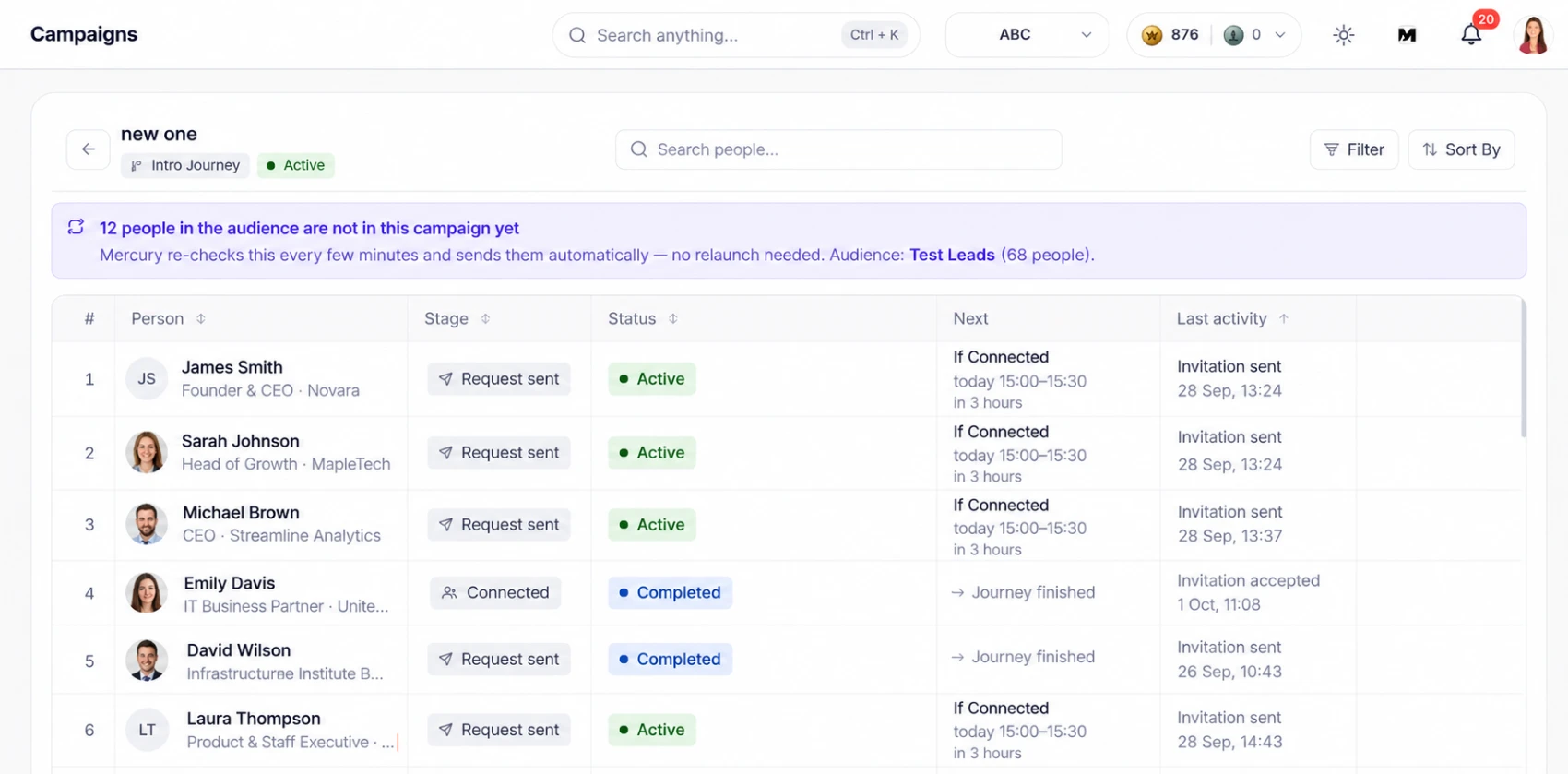
Task: Click Laura Thompson's Active status badge
Action: [x=652, y=730]
